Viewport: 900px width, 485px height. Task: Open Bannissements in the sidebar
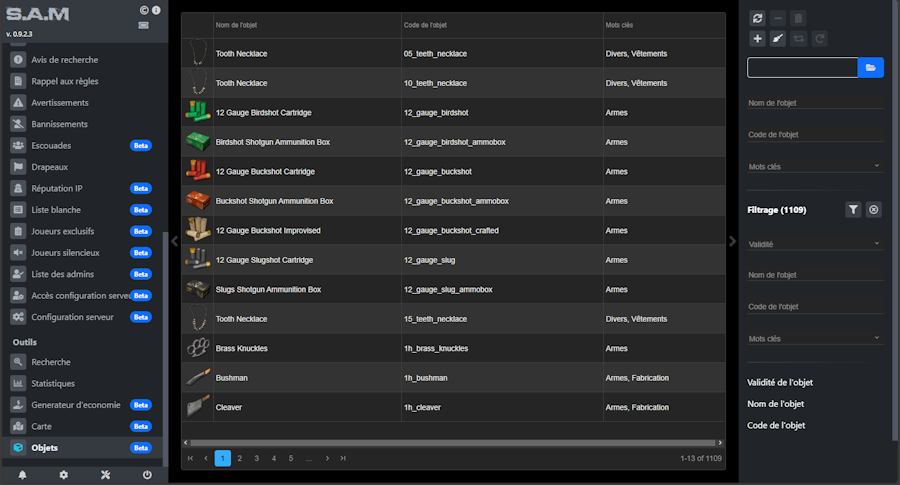pyautogui.click(x=59, y=124)
